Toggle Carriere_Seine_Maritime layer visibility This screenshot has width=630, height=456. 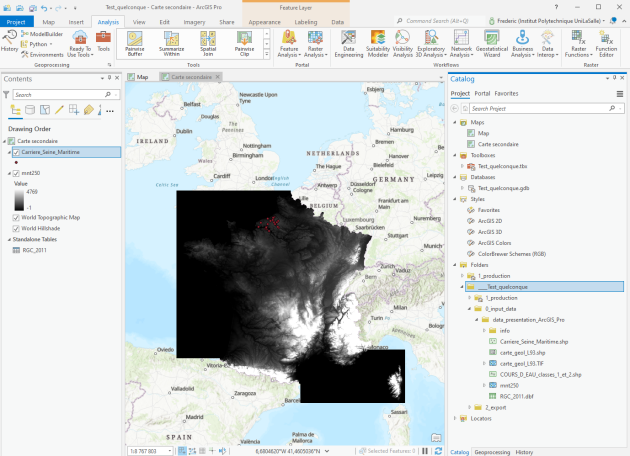point(16,152)
